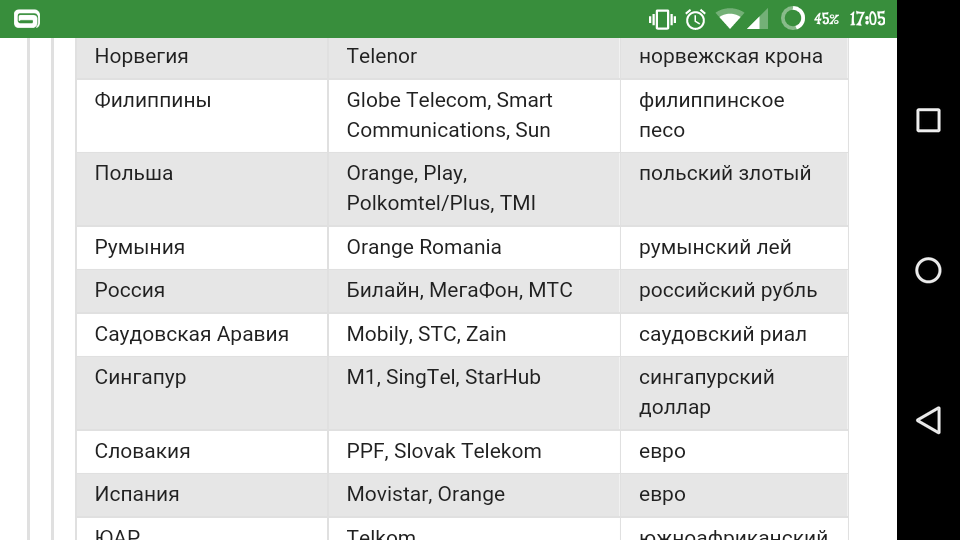
Task: Tap the 17:05 clock in status bar
Action: pyautogui.click(x=867, y=19)
